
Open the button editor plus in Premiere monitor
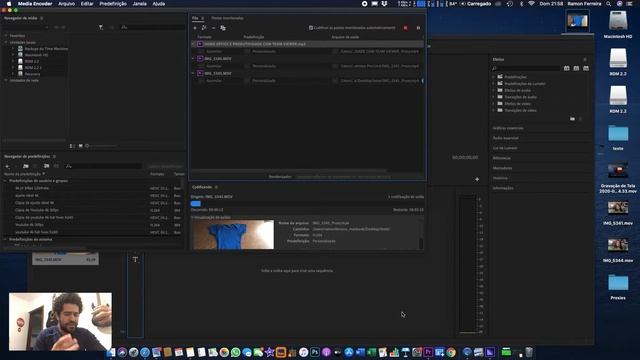tap(477, 179)
